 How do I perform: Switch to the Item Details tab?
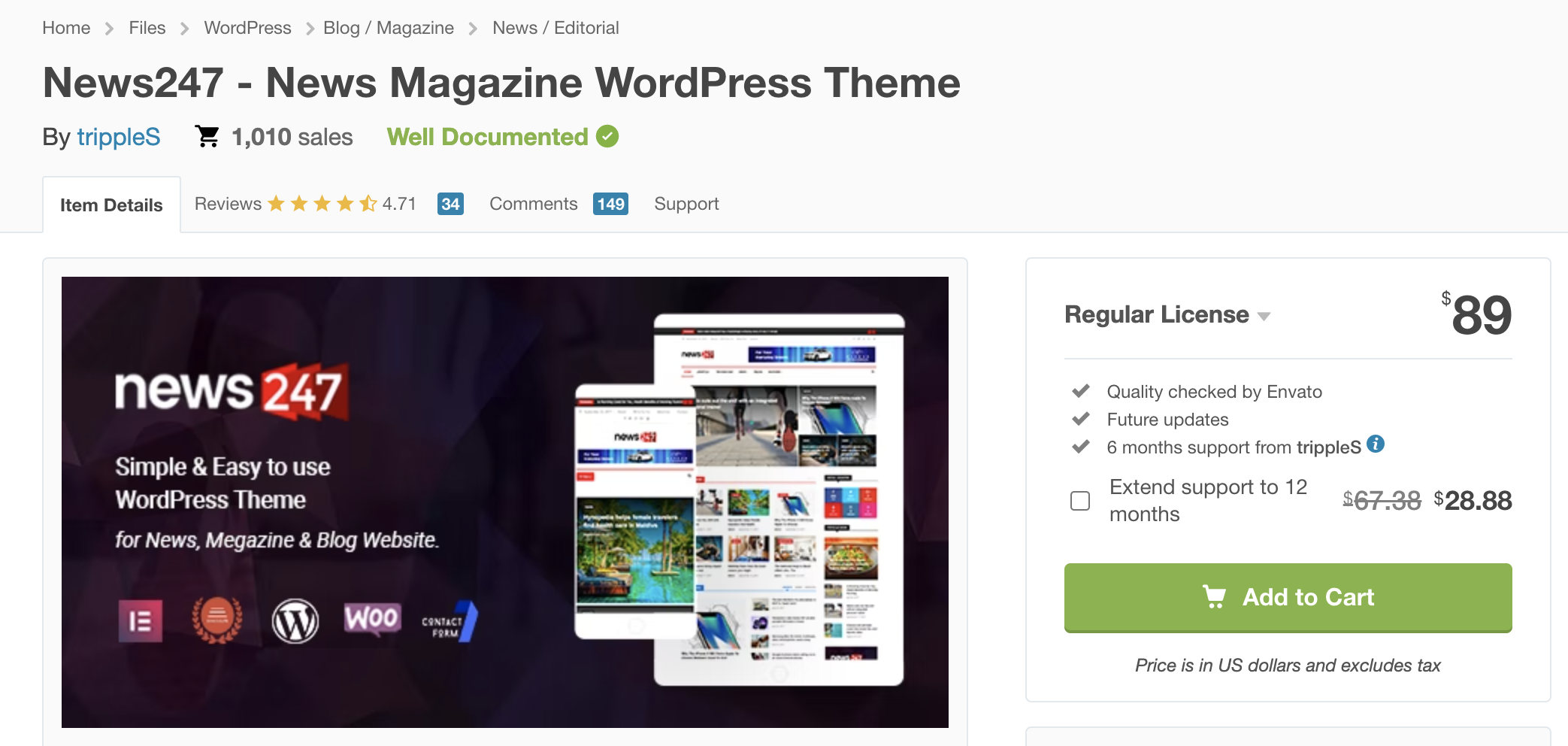tap(111, 205)
